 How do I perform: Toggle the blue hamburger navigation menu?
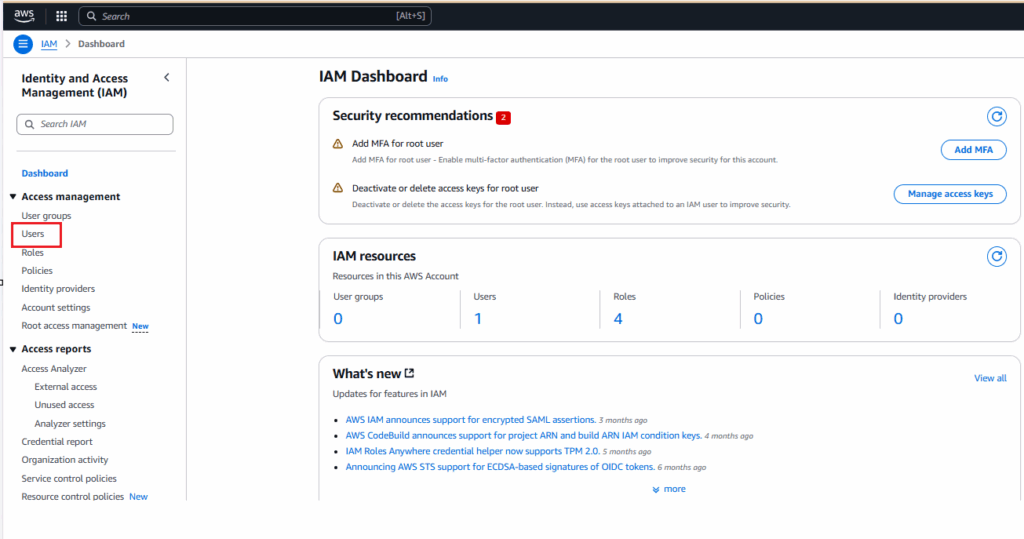pyautogui.click(x=23, y=44)
